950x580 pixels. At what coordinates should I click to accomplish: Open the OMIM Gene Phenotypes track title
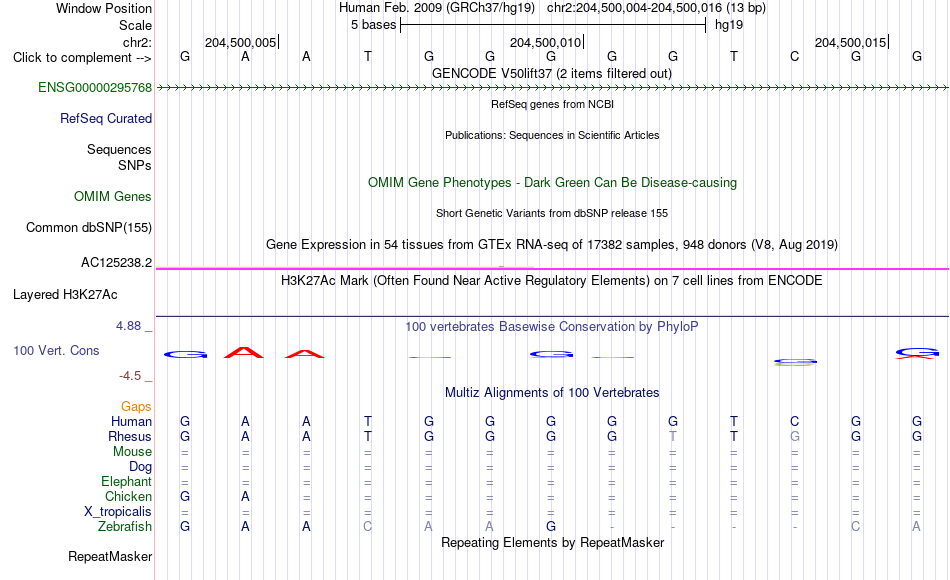[x=552, y=182]
